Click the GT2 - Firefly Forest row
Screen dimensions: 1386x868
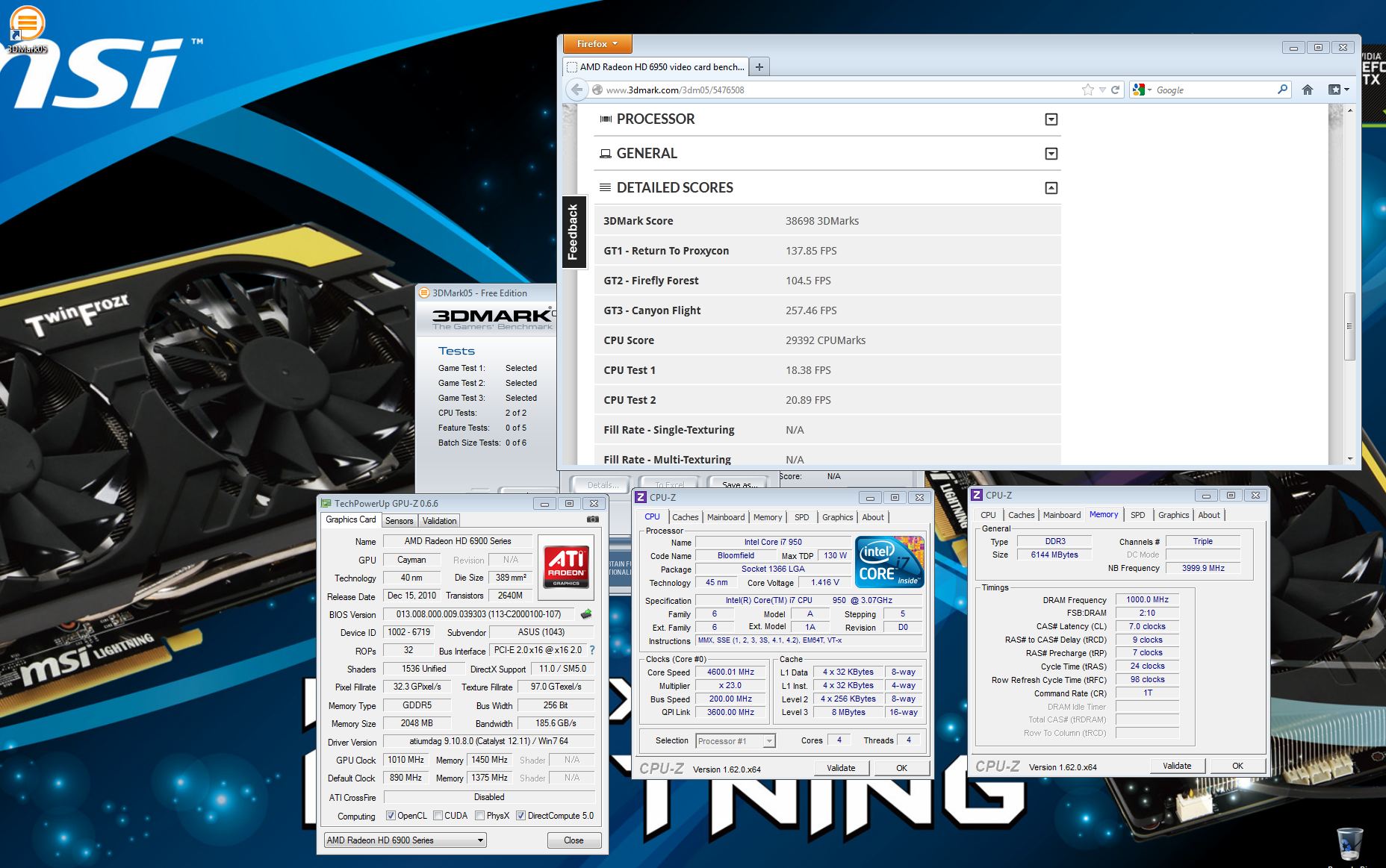[x=827, y=281]
